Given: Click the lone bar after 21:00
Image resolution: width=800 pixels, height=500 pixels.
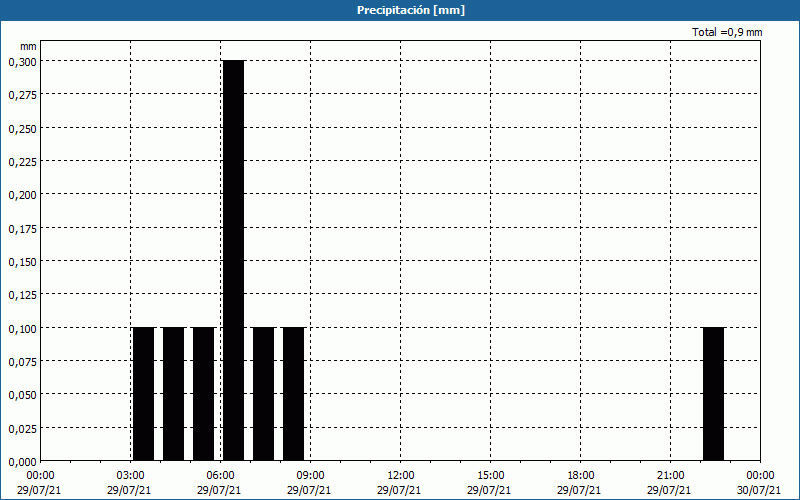Looking at the screenshot, I should click(713, 394).
